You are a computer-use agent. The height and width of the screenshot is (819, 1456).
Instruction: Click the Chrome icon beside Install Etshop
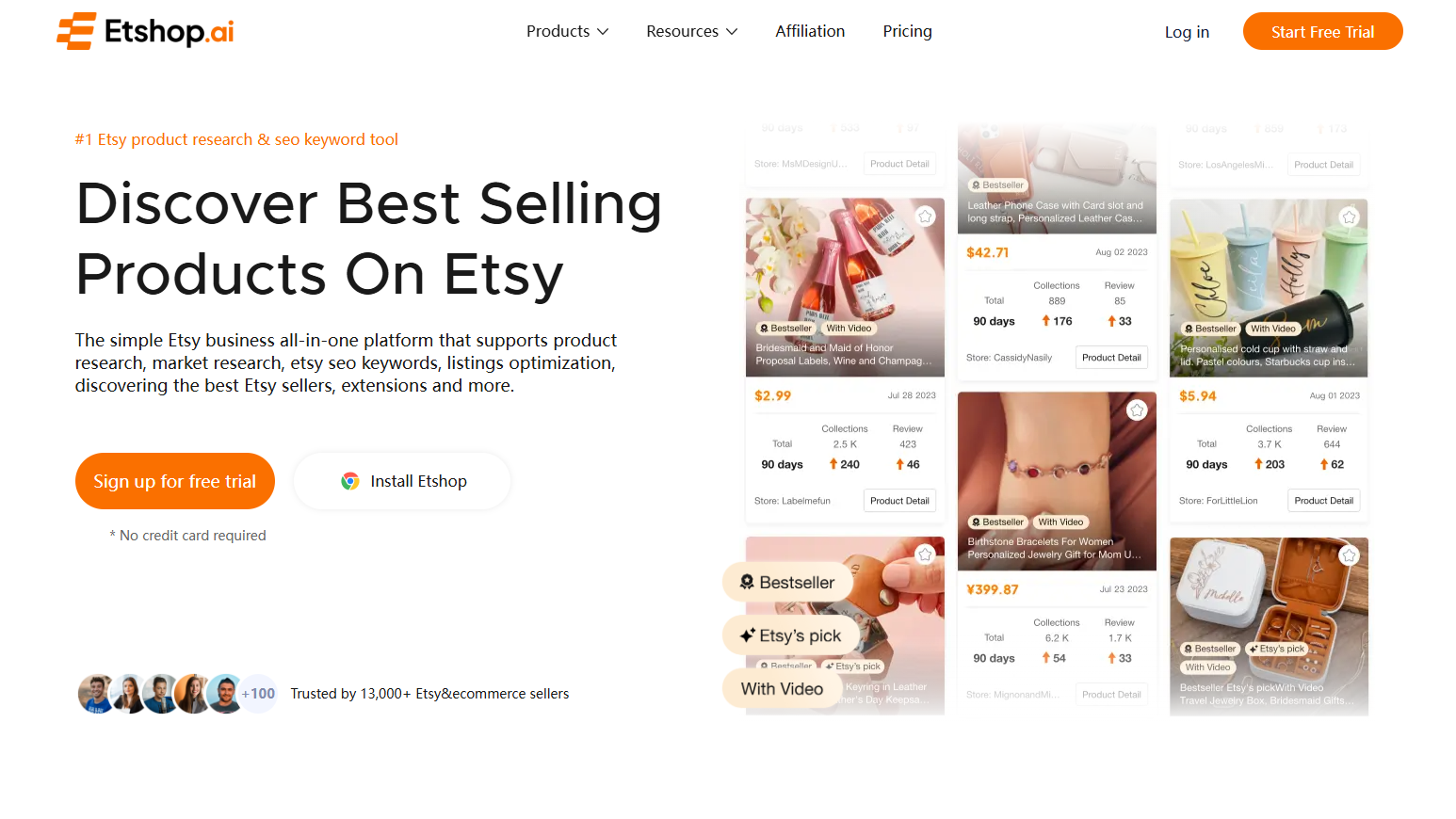pyautogui.click(x=350, y=481)
